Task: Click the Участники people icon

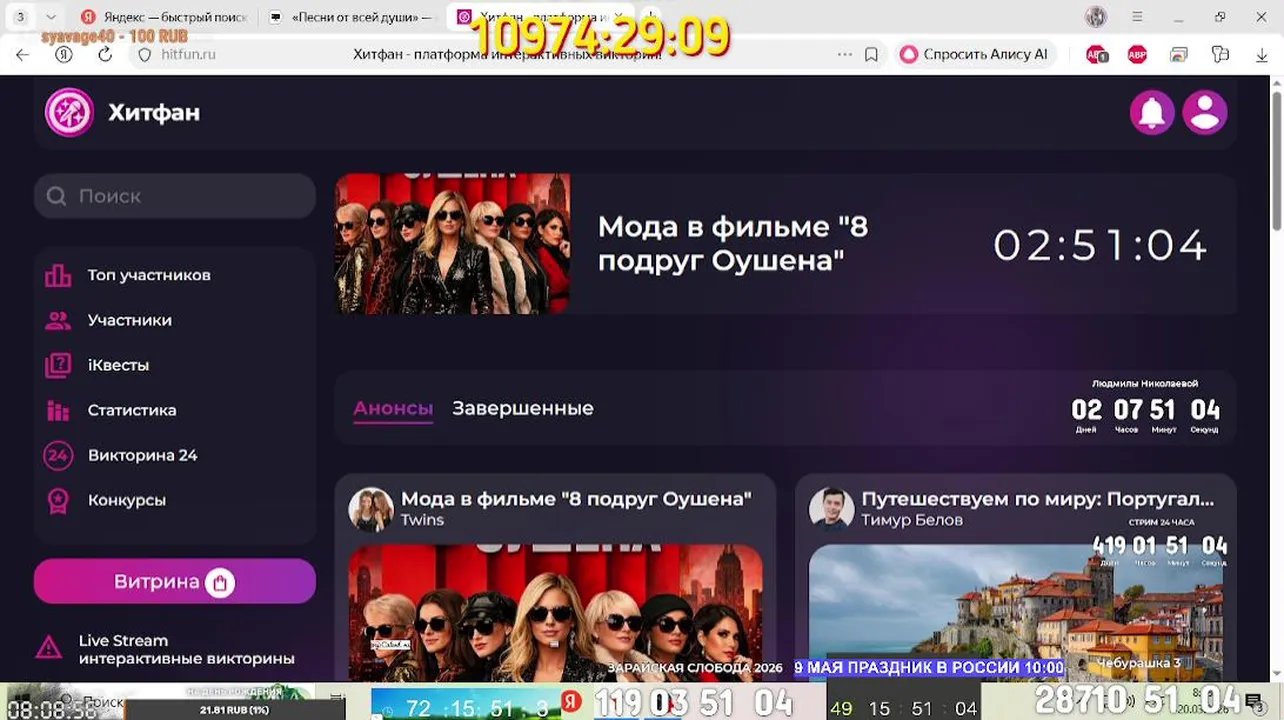Action: click(58, 320)
